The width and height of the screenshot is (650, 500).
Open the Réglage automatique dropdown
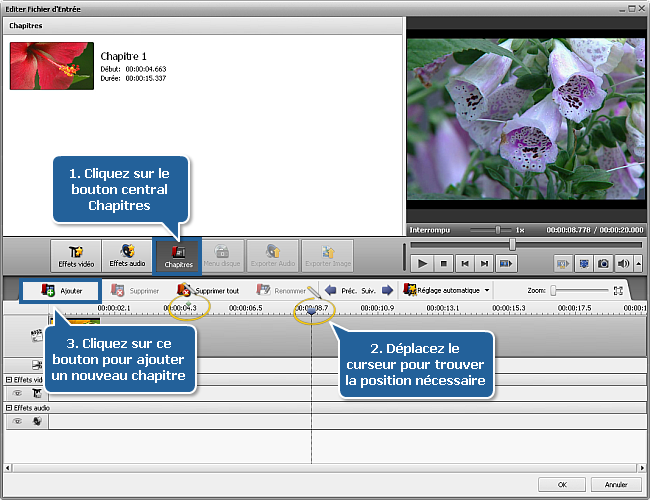point(447,291)
